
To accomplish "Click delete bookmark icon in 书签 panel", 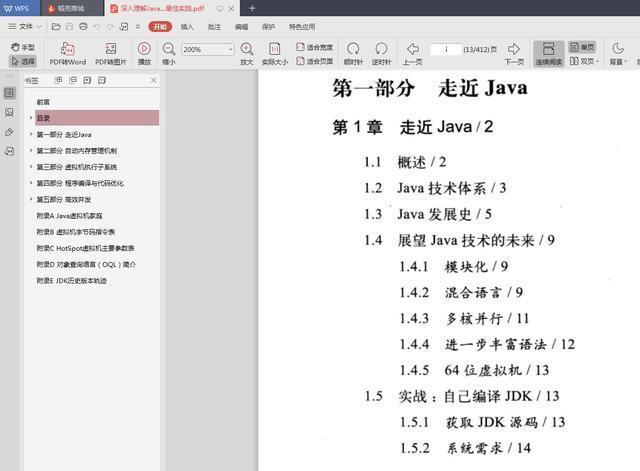I will tap(102, 80).
